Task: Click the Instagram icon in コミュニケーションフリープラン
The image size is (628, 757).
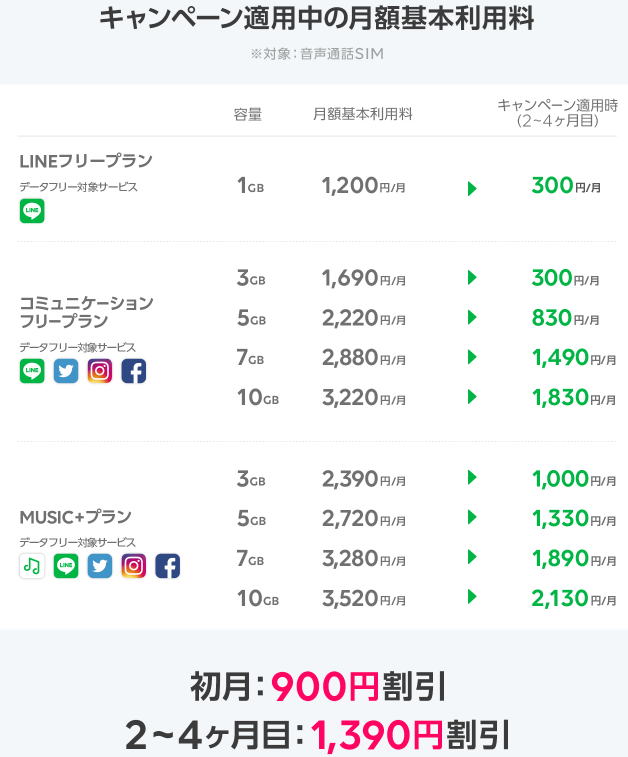Action: [99, 371]
